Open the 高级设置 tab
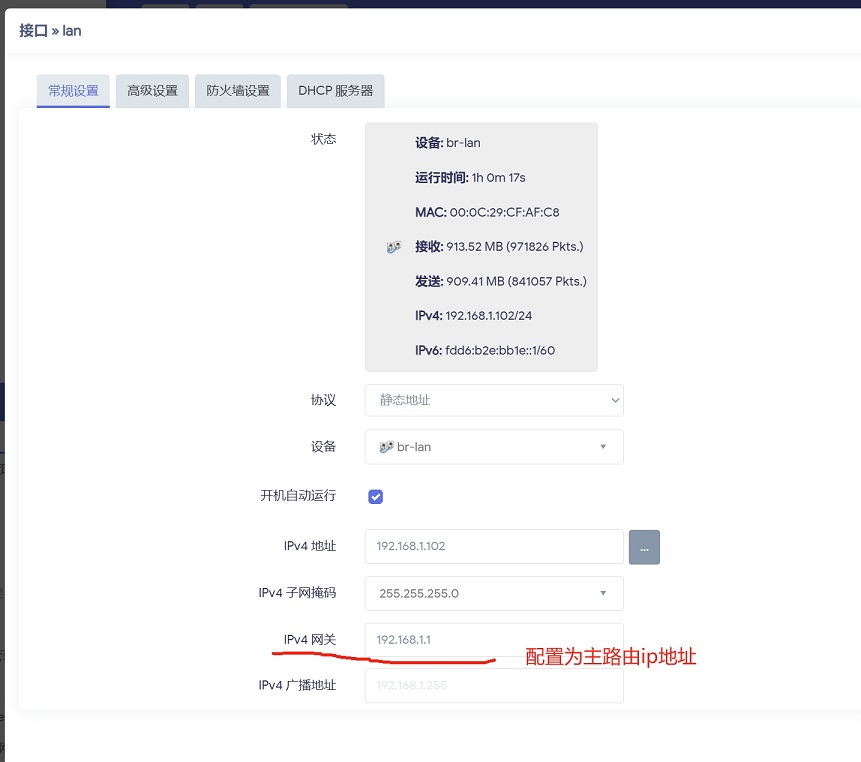 pyautogui.click(x=152, y=91)
